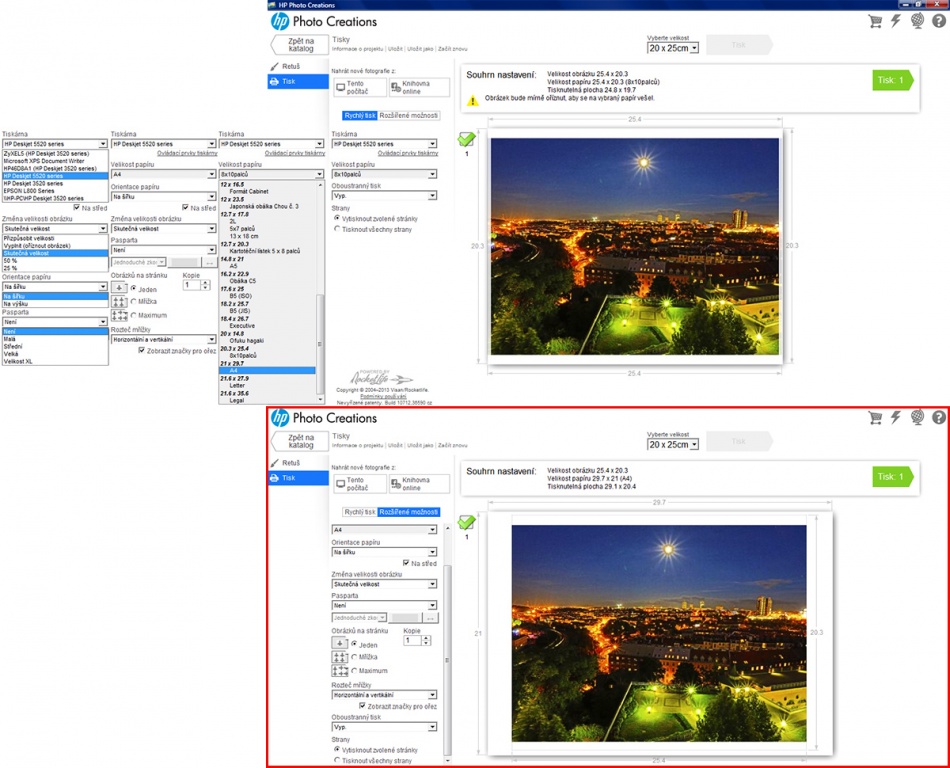The width and height of the screenshot is (950, 768).
Task: Open help question mark in upper window
Action: click(938, 21)
